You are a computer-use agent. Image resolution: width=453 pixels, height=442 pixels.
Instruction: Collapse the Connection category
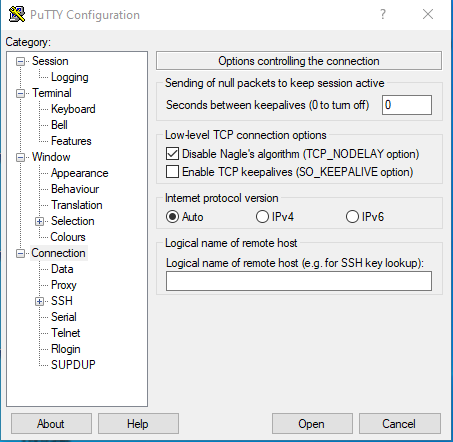pos(20,253)
